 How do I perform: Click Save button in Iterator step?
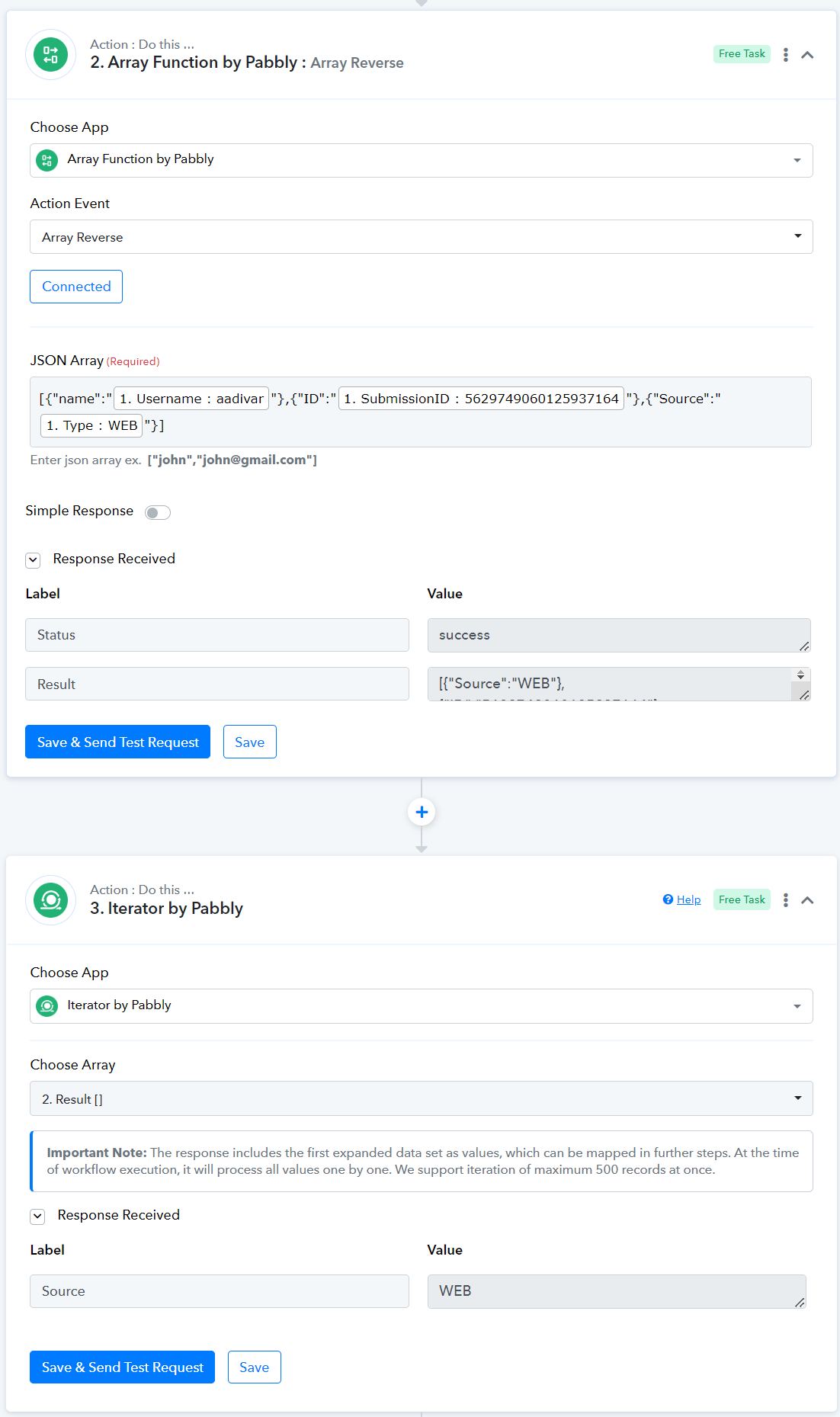(x=254, y=1367)
